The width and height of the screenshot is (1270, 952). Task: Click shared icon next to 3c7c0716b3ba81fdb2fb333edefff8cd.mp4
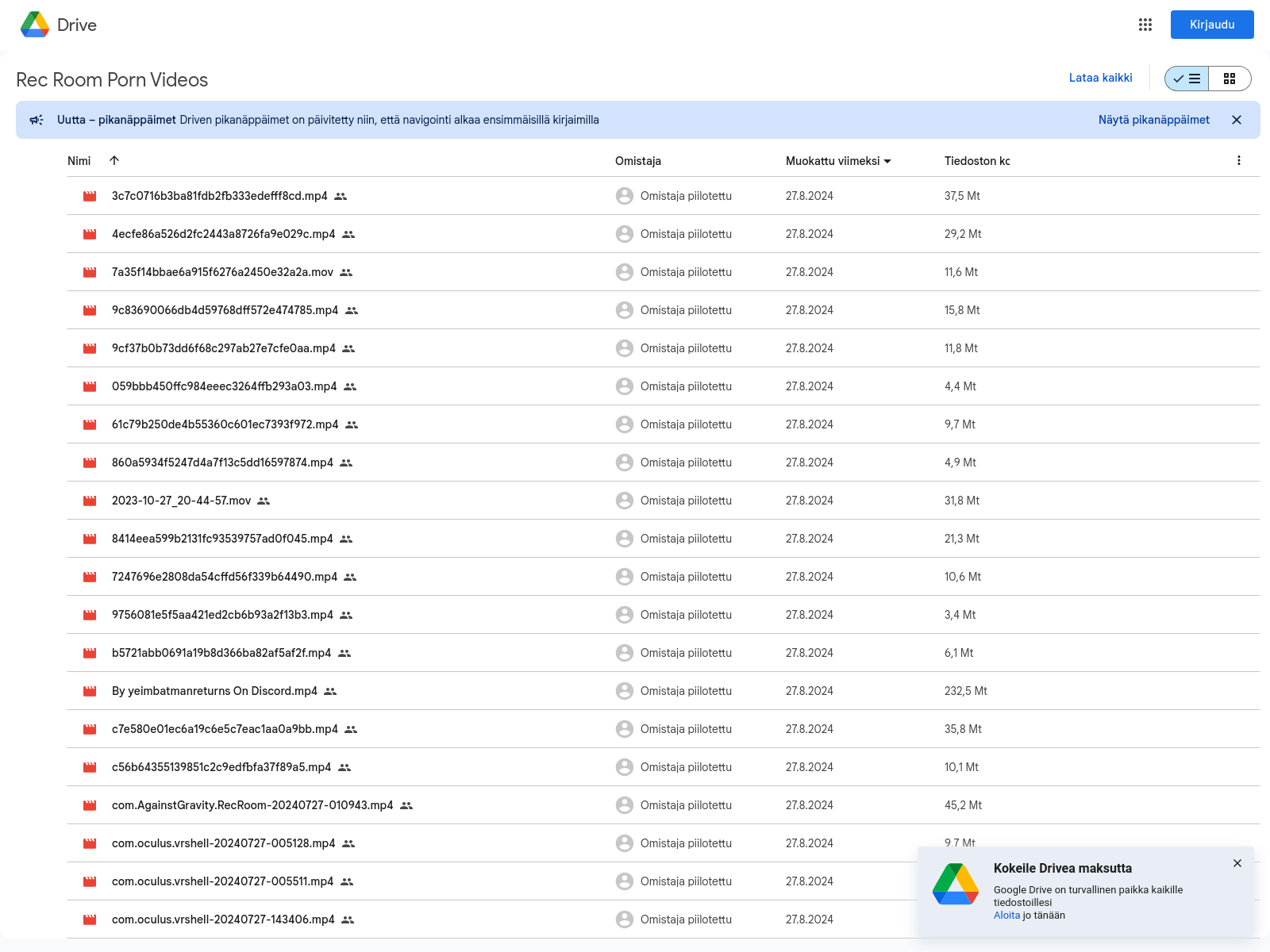tap(341, 196)
